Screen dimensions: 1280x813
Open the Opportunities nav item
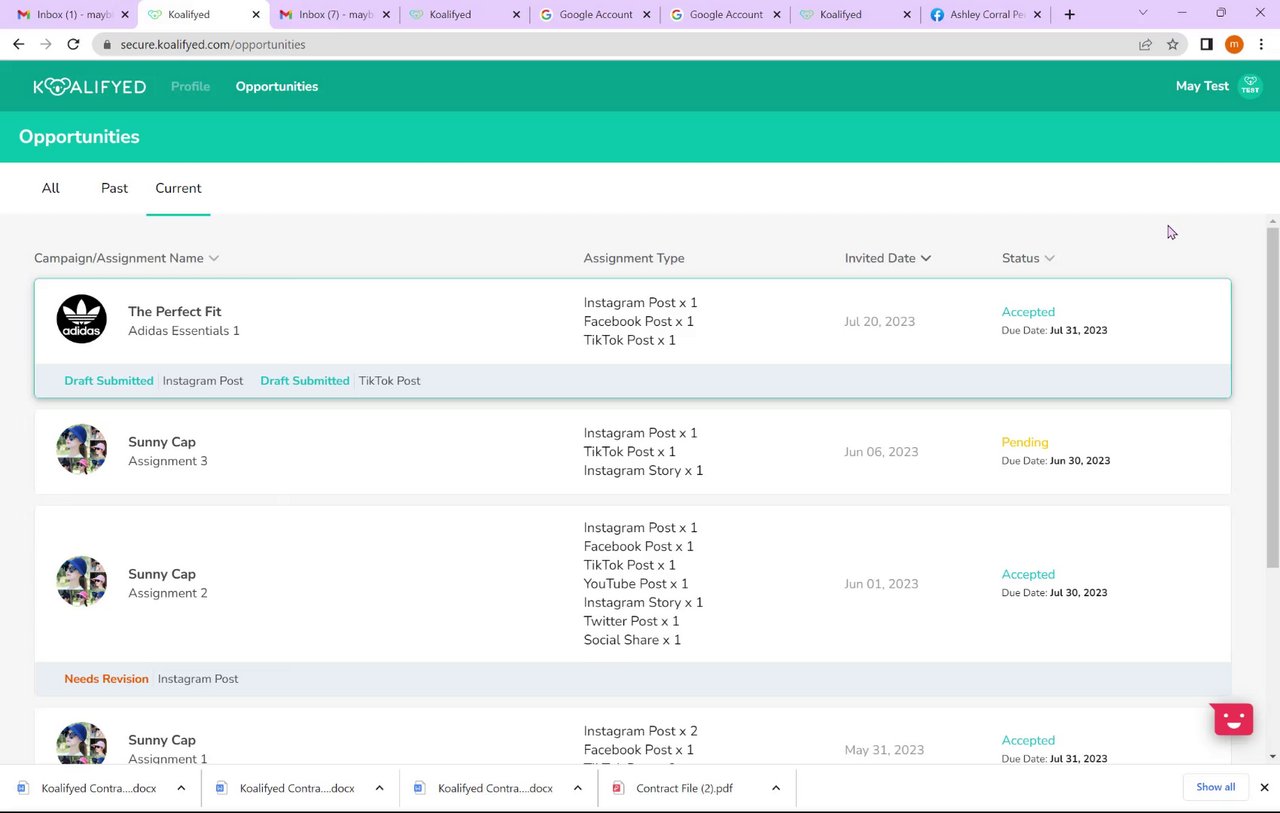277,86
